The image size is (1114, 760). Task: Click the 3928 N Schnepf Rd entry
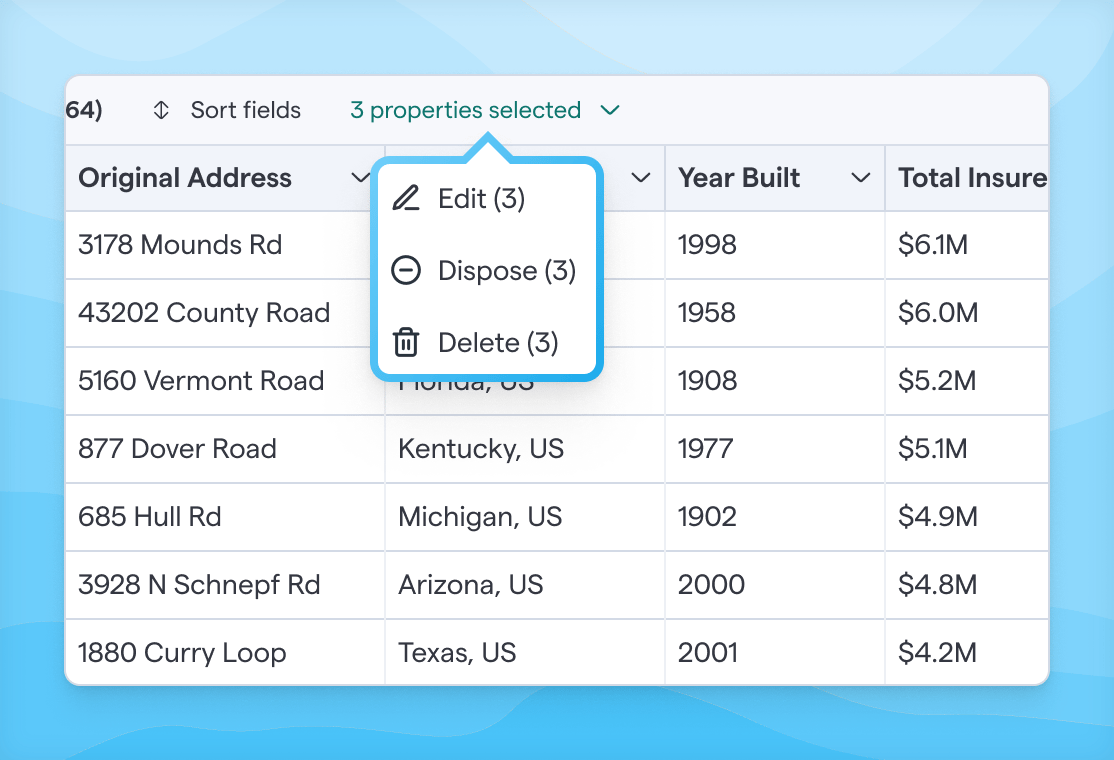click(x=199, y=585)
